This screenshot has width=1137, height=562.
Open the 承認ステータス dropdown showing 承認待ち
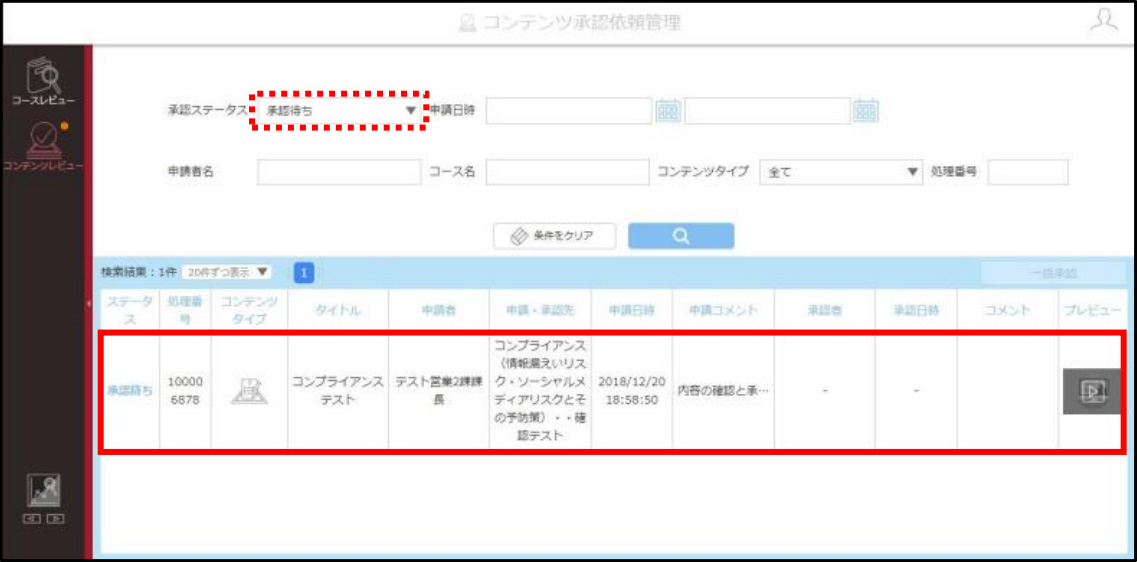point(339,111)
